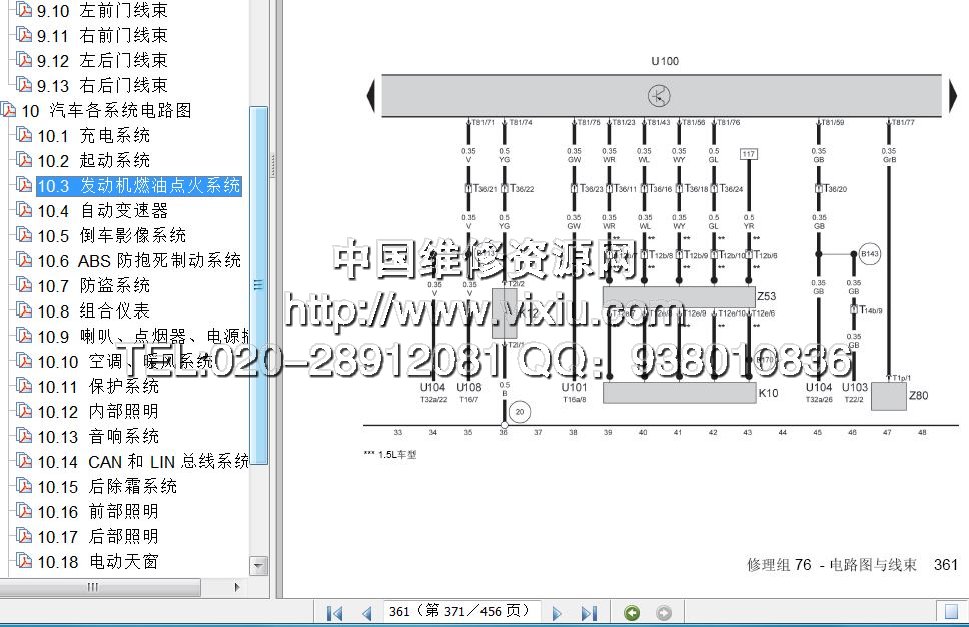
Task: Click the page layout icon at bottom right
Action: coord(950,612)
